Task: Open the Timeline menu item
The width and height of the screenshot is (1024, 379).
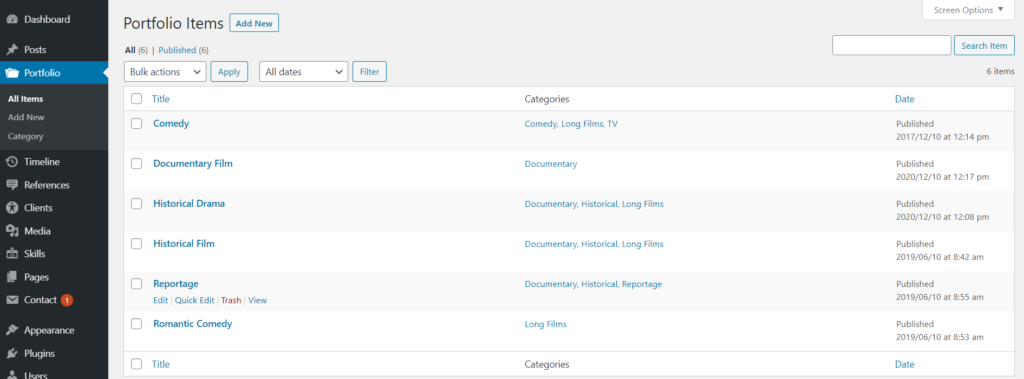Action: [42, 162]
